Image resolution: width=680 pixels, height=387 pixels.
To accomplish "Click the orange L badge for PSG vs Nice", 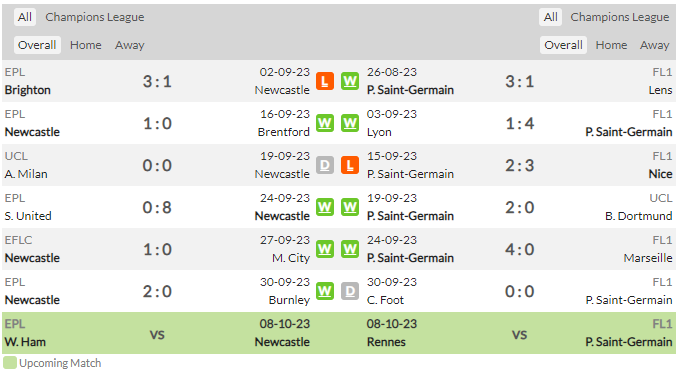I will [350, 165].
